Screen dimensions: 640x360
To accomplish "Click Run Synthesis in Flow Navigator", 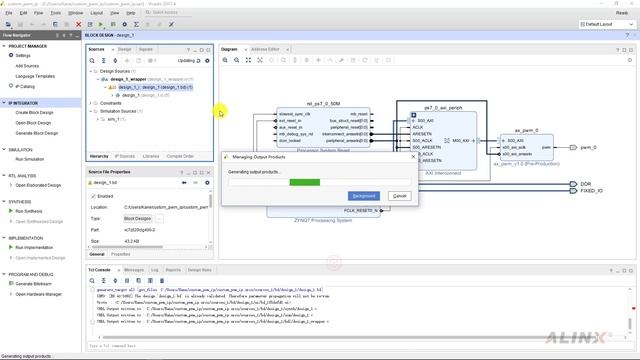I will (29, 211).
